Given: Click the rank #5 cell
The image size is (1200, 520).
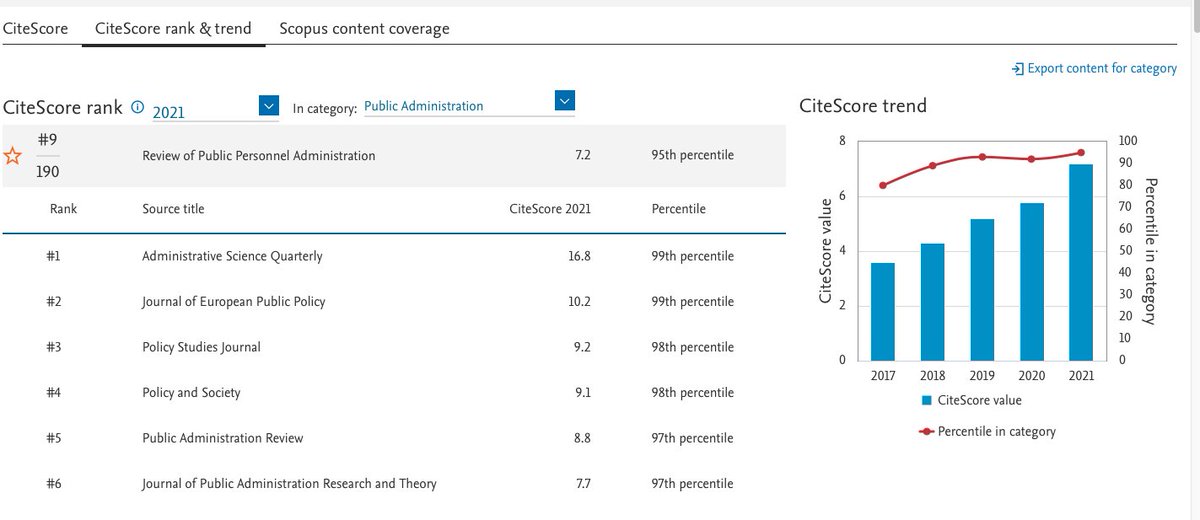Looking at the screenshot, I should 54,438.
